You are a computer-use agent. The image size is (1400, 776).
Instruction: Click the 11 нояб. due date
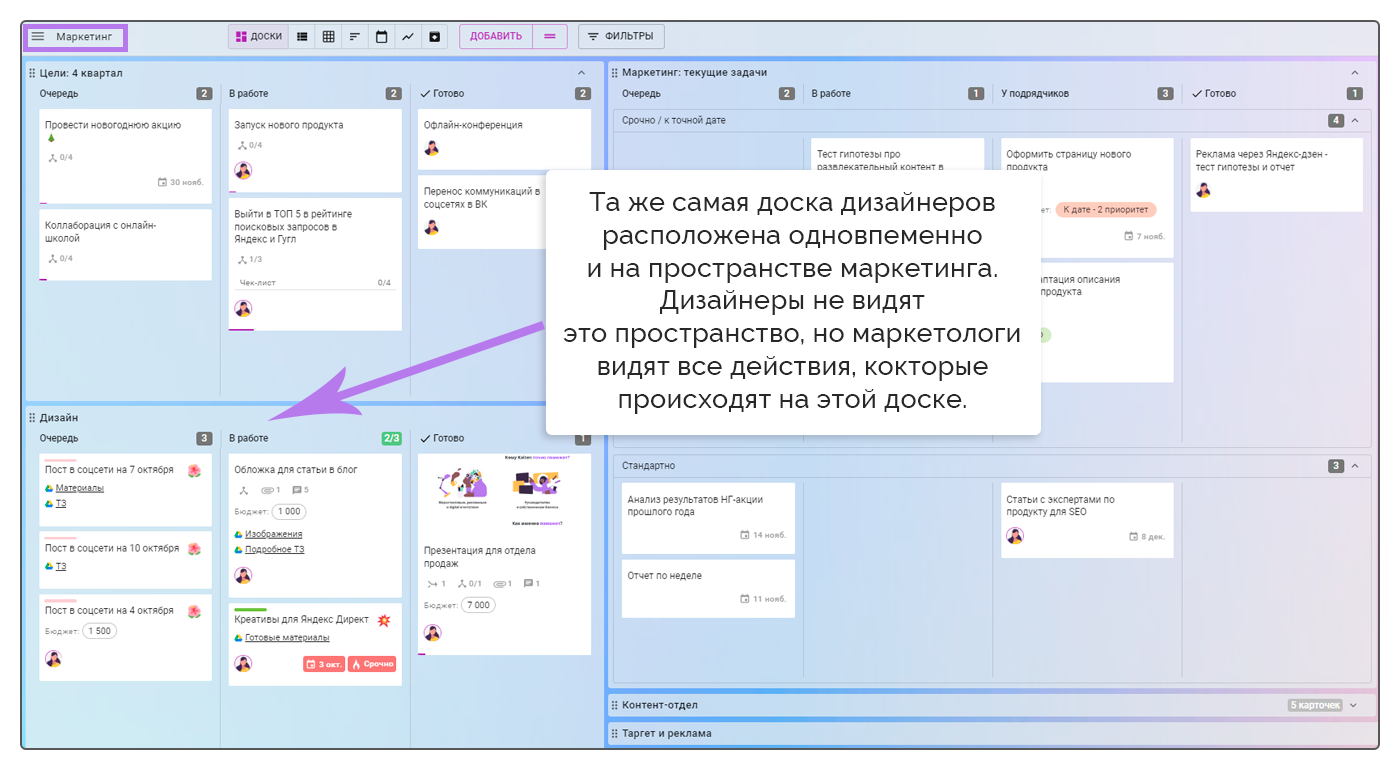tap(763, 599)
